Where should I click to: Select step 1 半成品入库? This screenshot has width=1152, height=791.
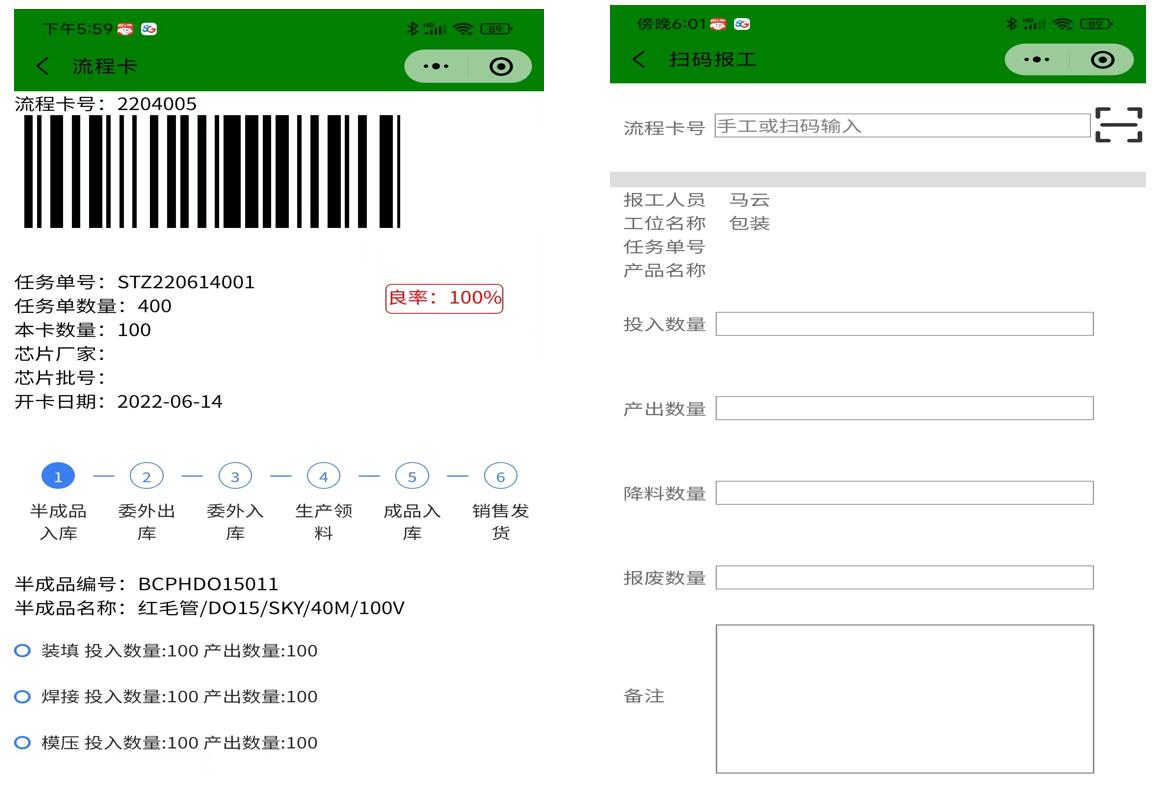(58, 477)
